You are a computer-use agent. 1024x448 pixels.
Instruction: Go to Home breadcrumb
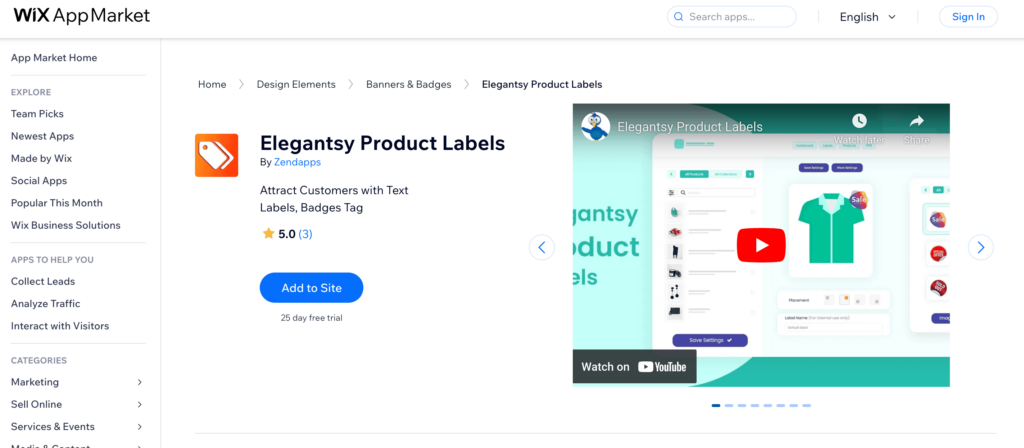point(212,84)
